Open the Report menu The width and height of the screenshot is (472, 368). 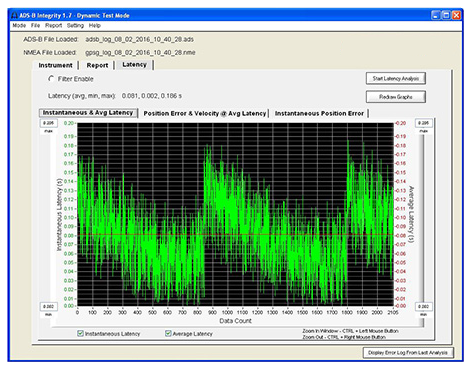(54, 26)
